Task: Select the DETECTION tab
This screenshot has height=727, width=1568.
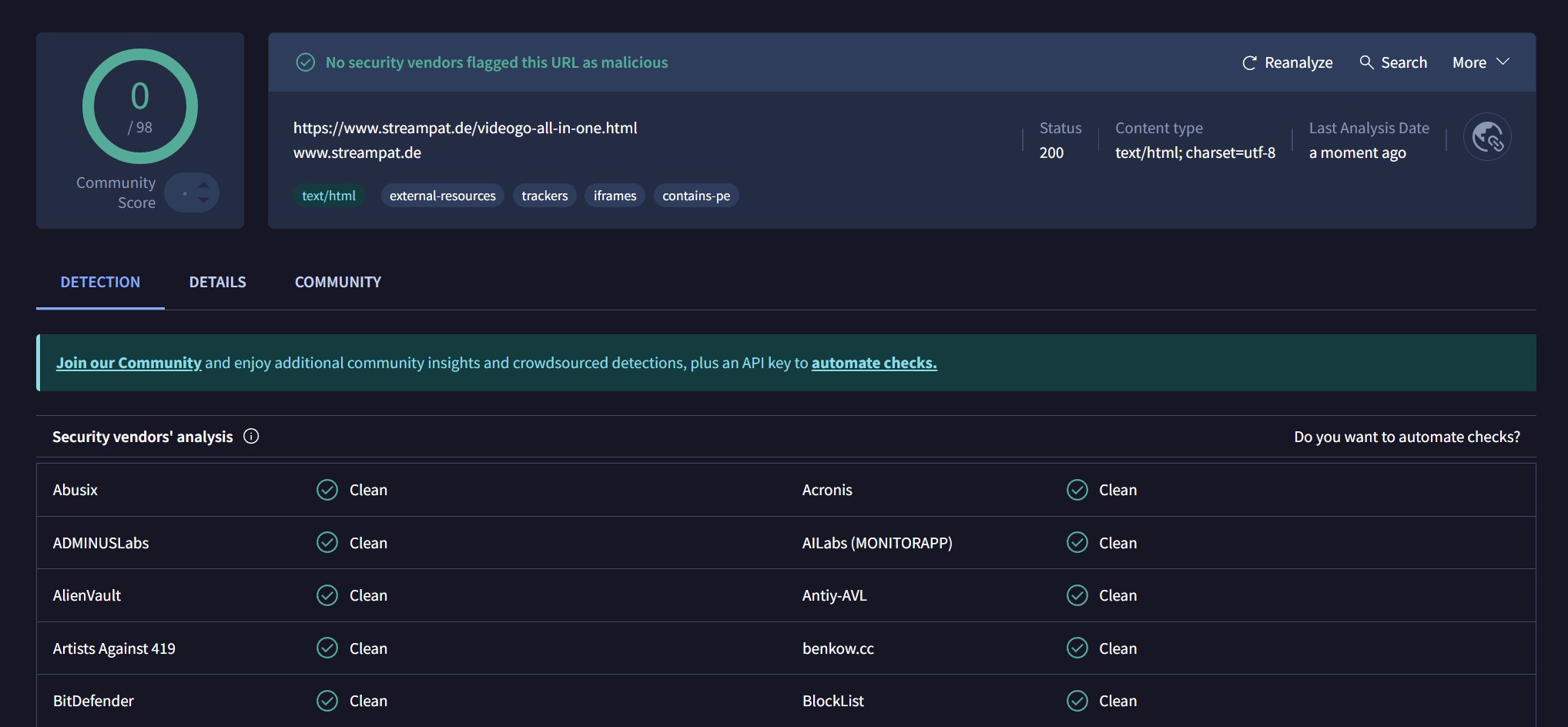Action: [x=100, y=282]
